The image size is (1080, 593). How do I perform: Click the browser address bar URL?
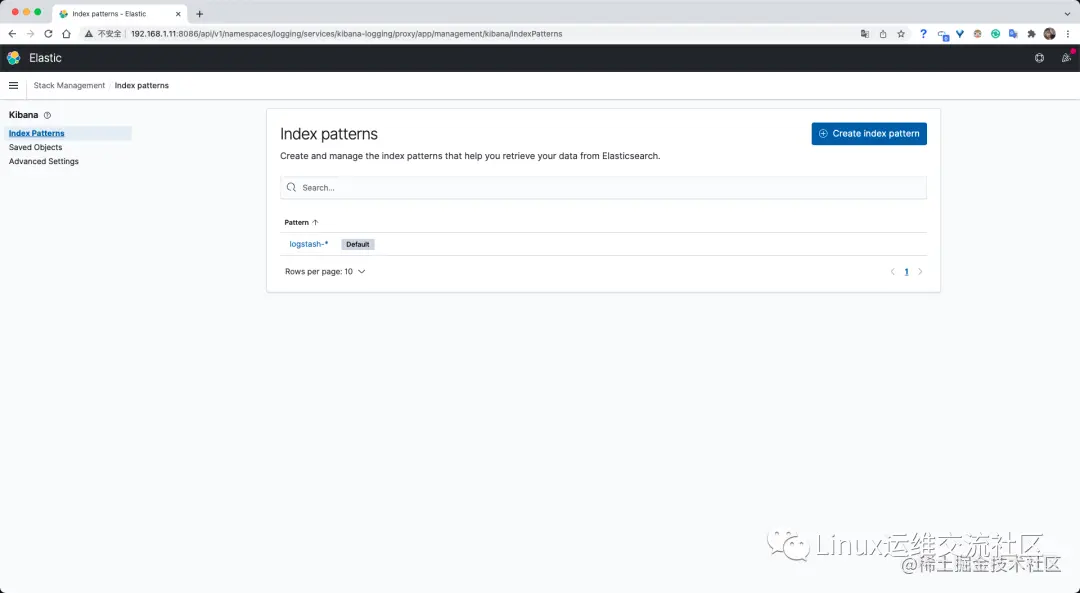tap(346, 34)
